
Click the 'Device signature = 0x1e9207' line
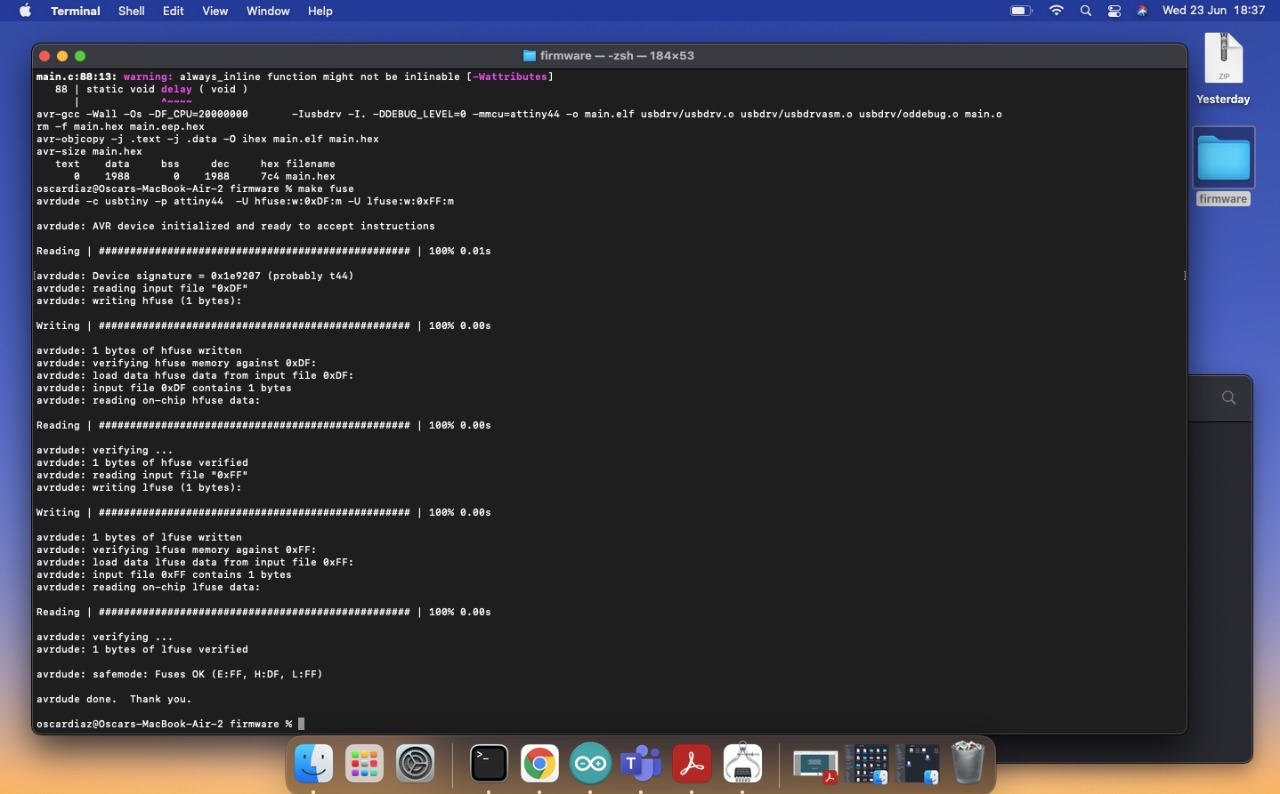coord(195,276)
